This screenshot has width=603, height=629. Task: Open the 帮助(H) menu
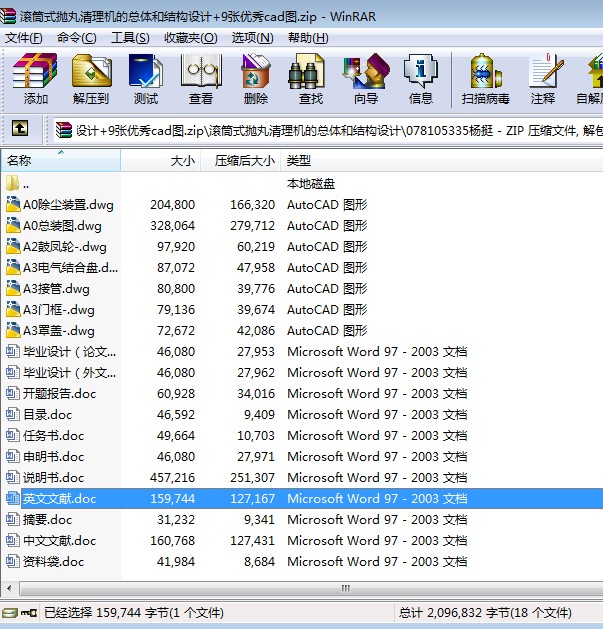click(x=308, y=38)
